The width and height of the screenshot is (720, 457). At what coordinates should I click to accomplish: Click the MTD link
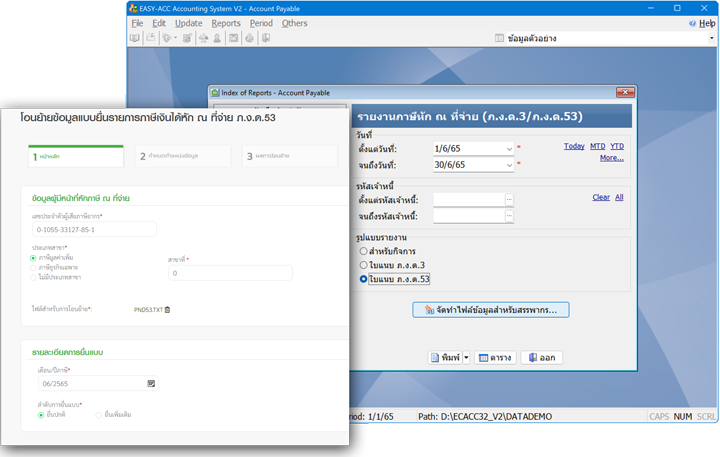point(597,146)
